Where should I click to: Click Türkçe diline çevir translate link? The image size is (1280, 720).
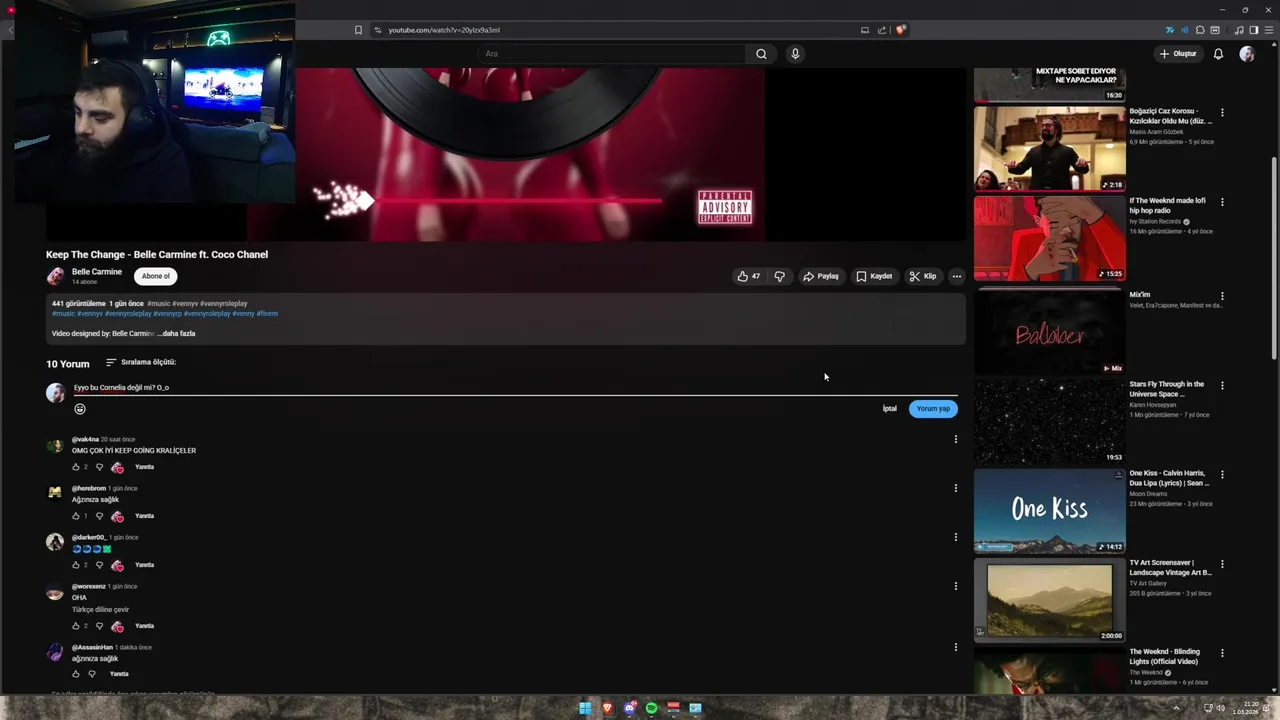pyautogui.click(x=100, y=609)
